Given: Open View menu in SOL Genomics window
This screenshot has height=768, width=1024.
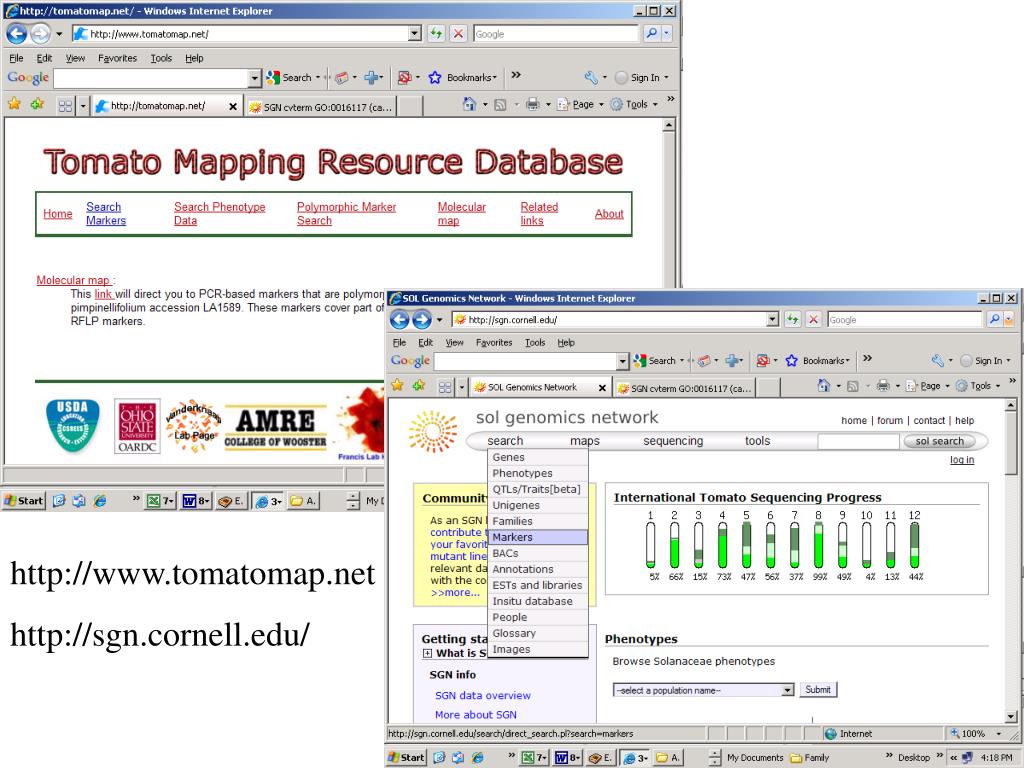Looking at the screenshot, I should point(455,342).
